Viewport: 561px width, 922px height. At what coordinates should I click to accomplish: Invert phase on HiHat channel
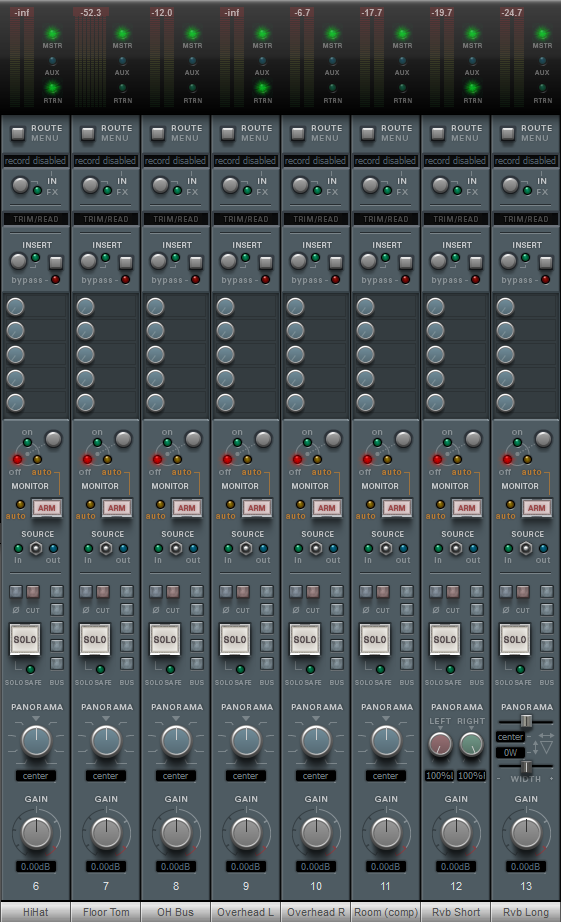click(x=16, y=592)
